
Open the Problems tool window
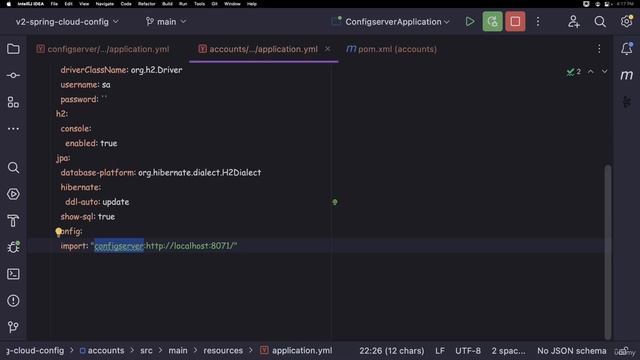[x=13, y=301]
